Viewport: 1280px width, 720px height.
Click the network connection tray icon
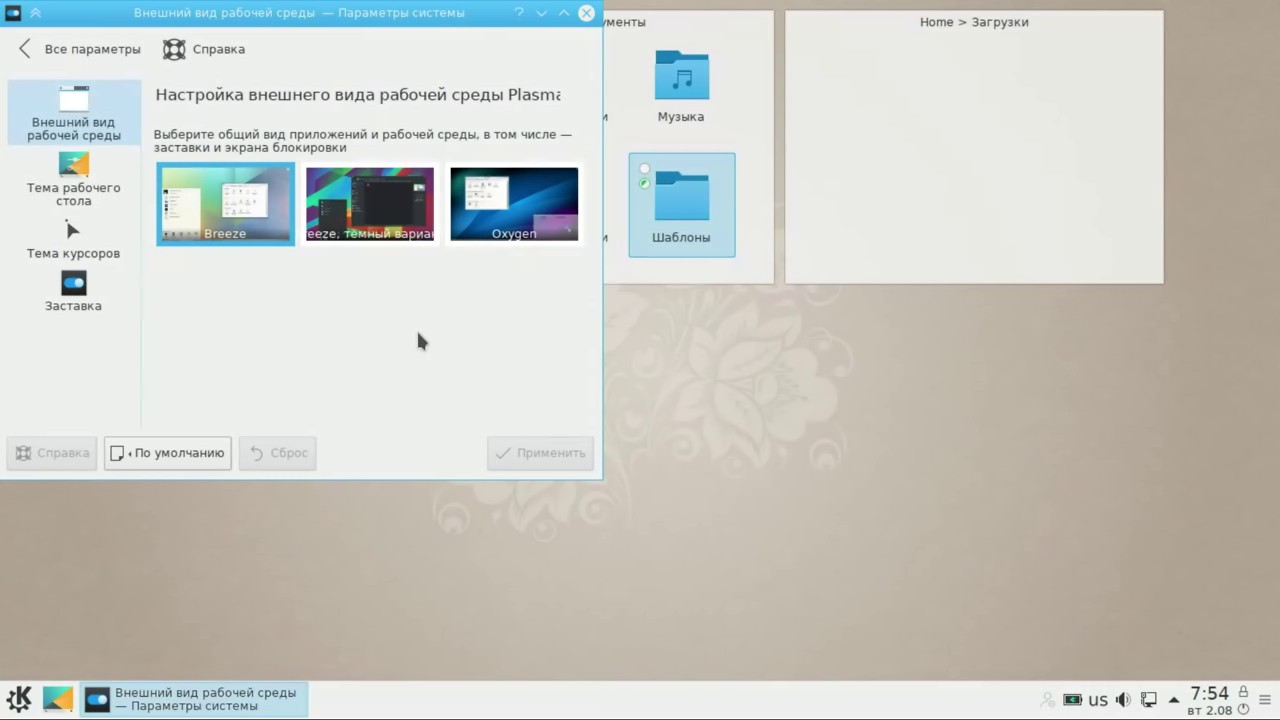coord(1149,700)
